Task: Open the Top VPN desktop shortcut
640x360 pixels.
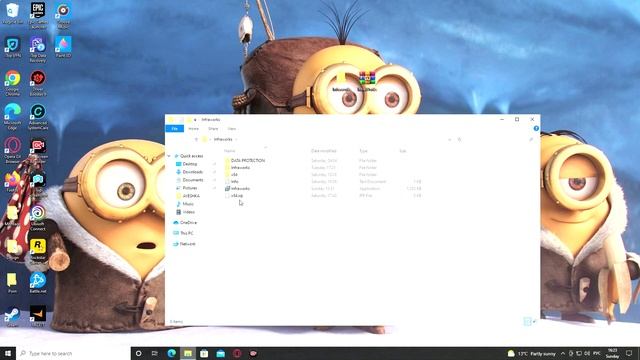Action: coord(13,47)
